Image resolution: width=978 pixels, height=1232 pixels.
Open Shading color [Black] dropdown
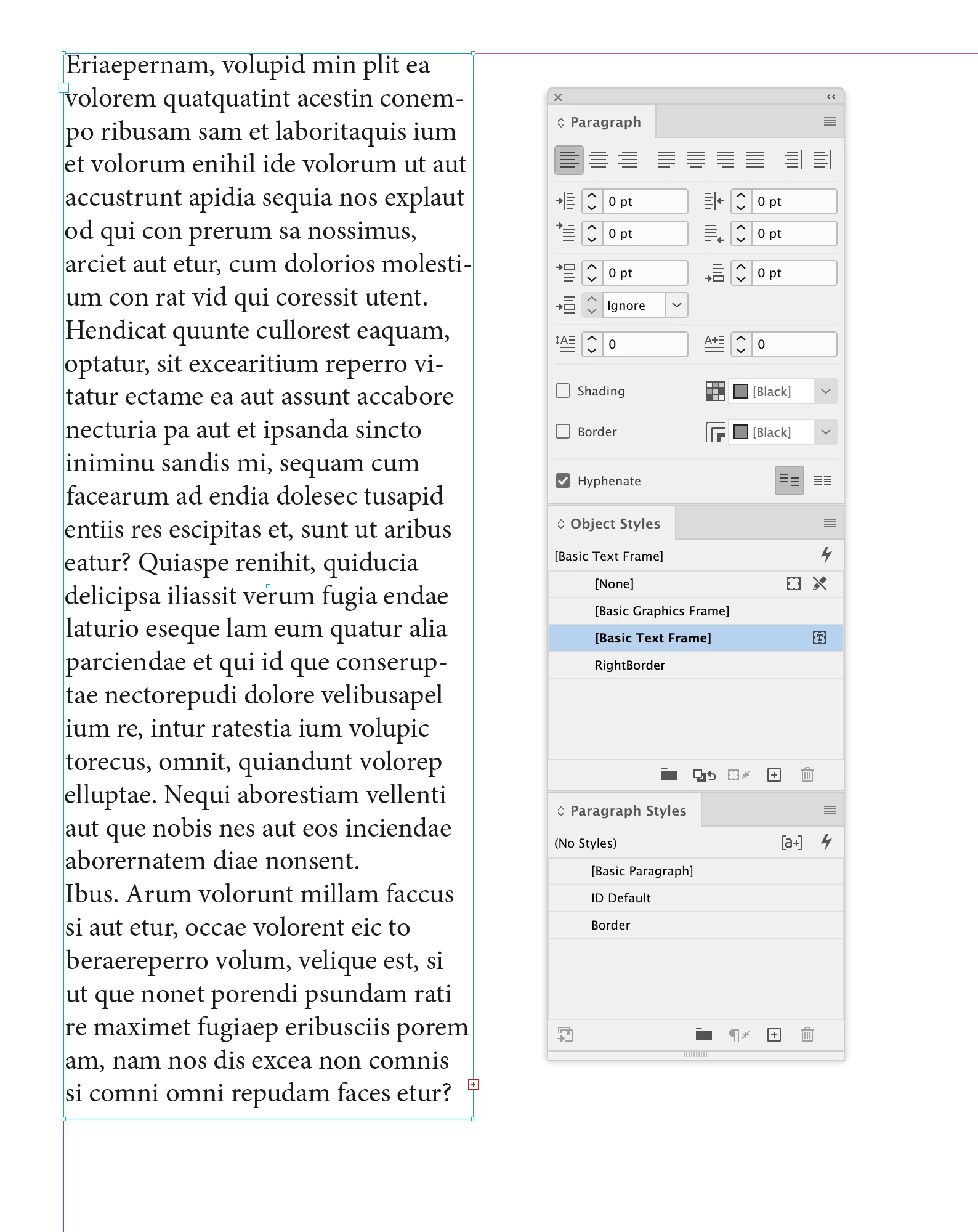(x=826, y=391)
